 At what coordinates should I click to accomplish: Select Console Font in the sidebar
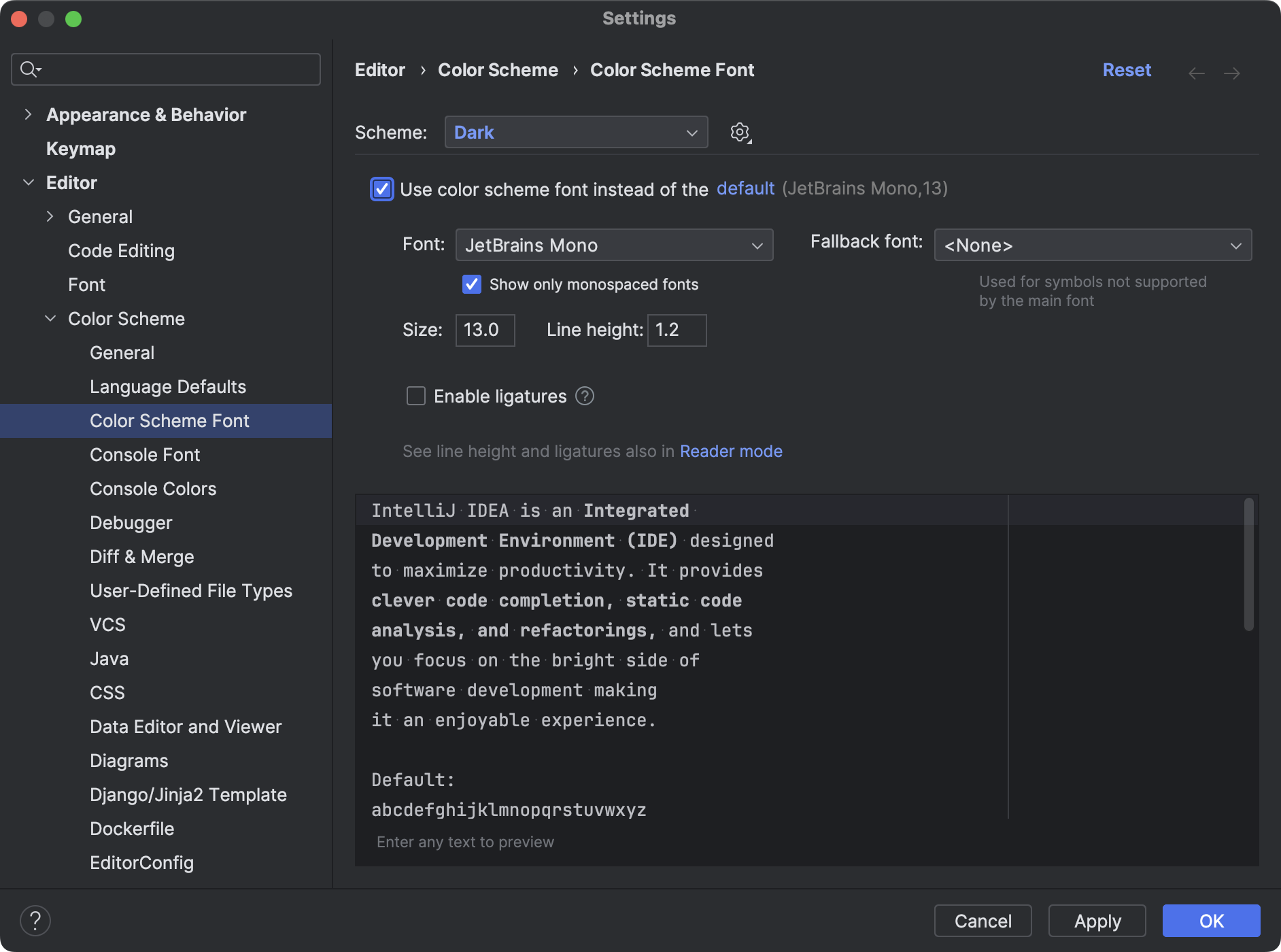[x=145, y=454]
